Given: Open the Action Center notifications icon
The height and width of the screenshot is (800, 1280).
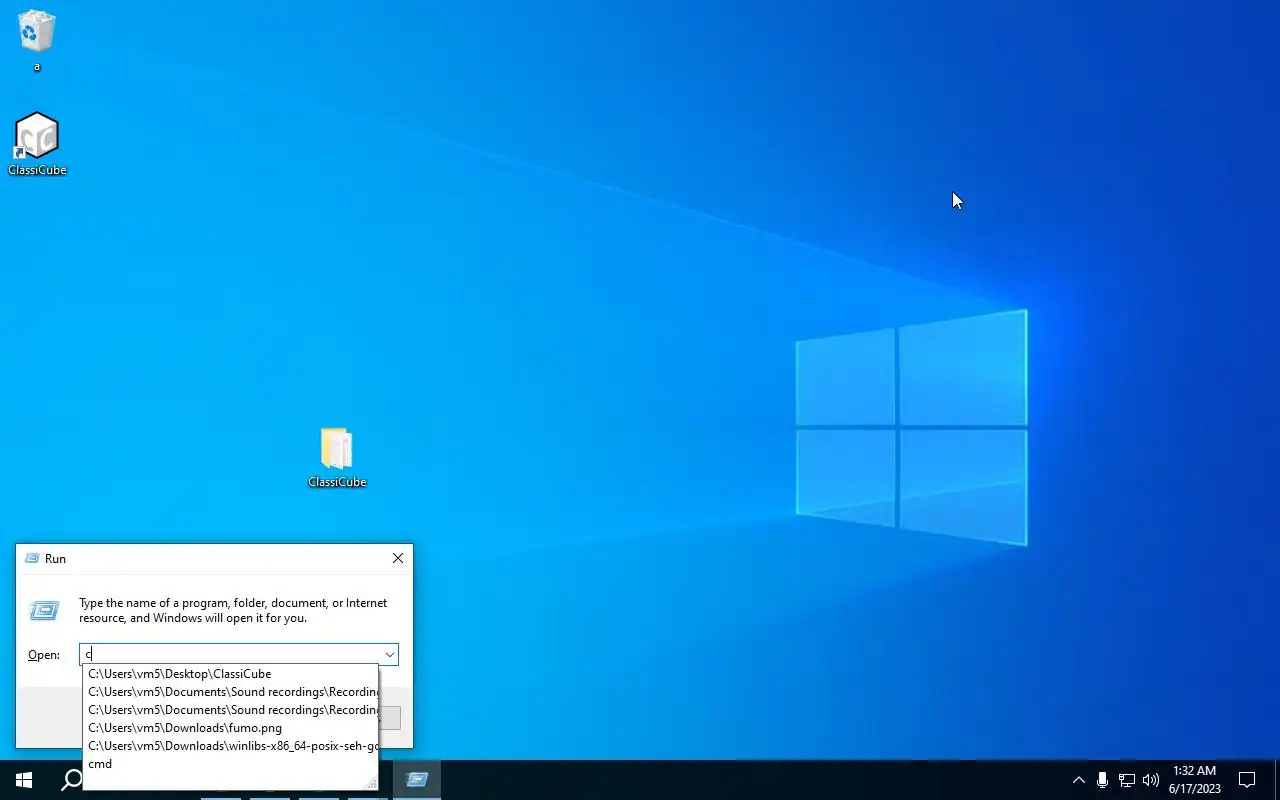Looking at the screenshot, I should tap(1247, 780).
